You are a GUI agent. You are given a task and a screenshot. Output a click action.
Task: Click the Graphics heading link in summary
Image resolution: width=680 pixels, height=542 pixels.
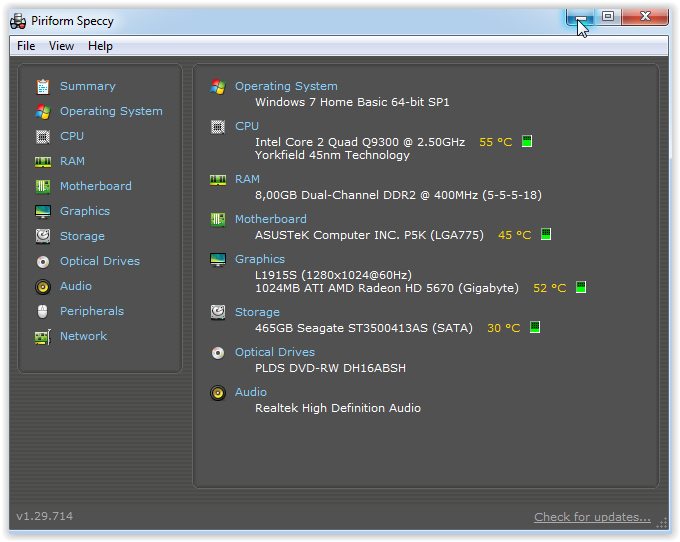(x=260, y=259)
